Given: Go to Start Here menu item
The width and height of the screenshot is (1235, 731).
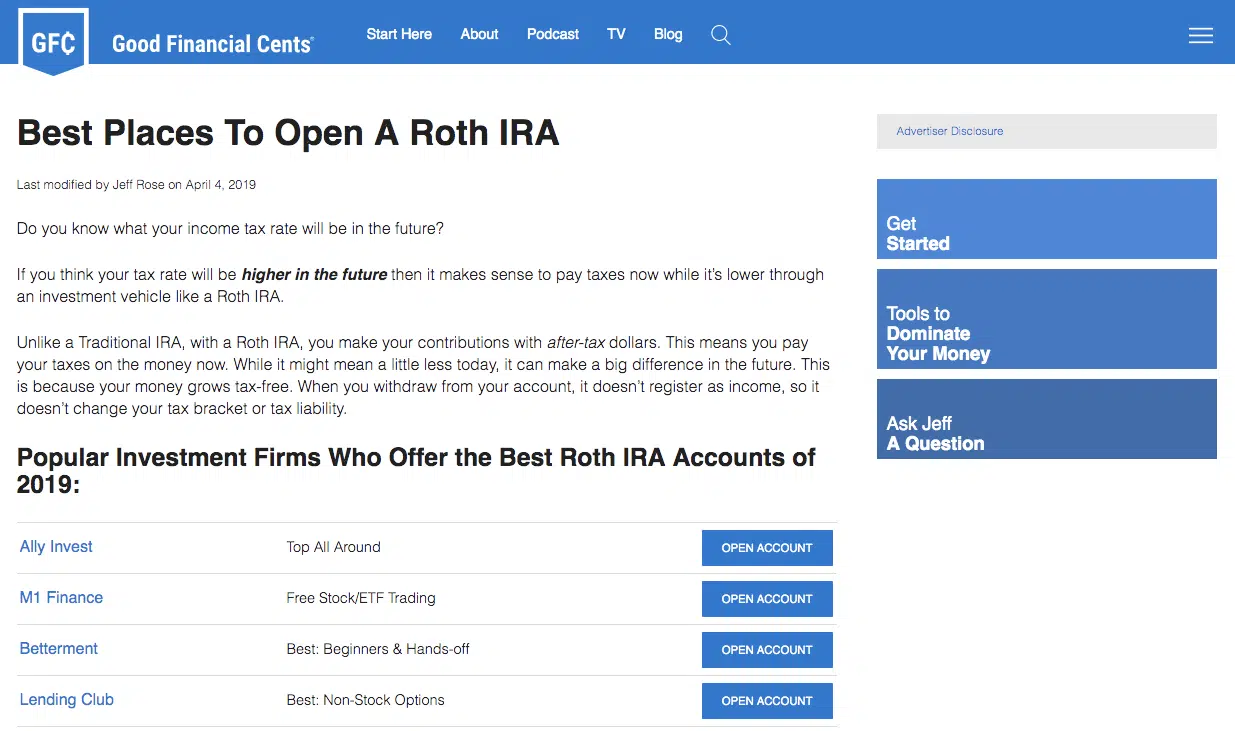Looking at the screenshot, I should point(399,34).
